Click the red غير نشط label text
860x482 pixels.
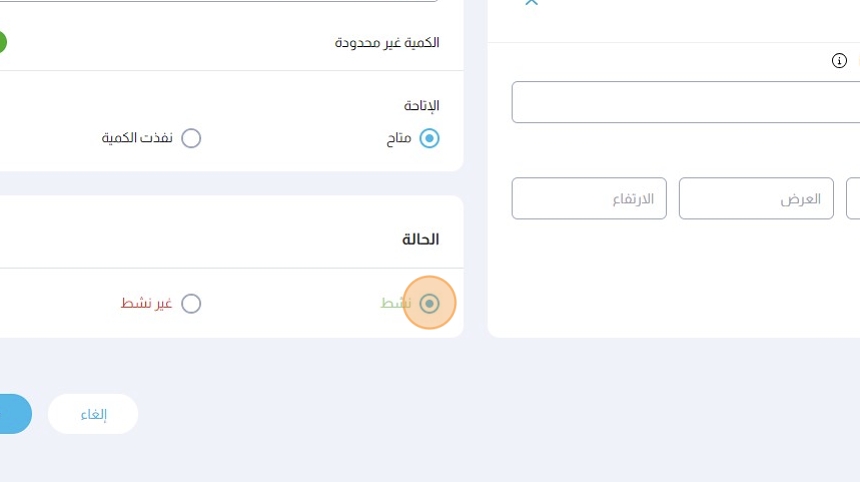pyautogui.click(x=146, y=303)
